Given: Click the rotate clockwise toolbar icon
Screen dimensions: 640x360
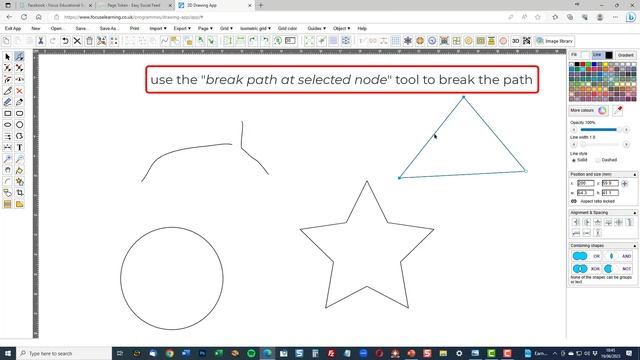Looking at the screenshot, I should [x=253, y=41].
